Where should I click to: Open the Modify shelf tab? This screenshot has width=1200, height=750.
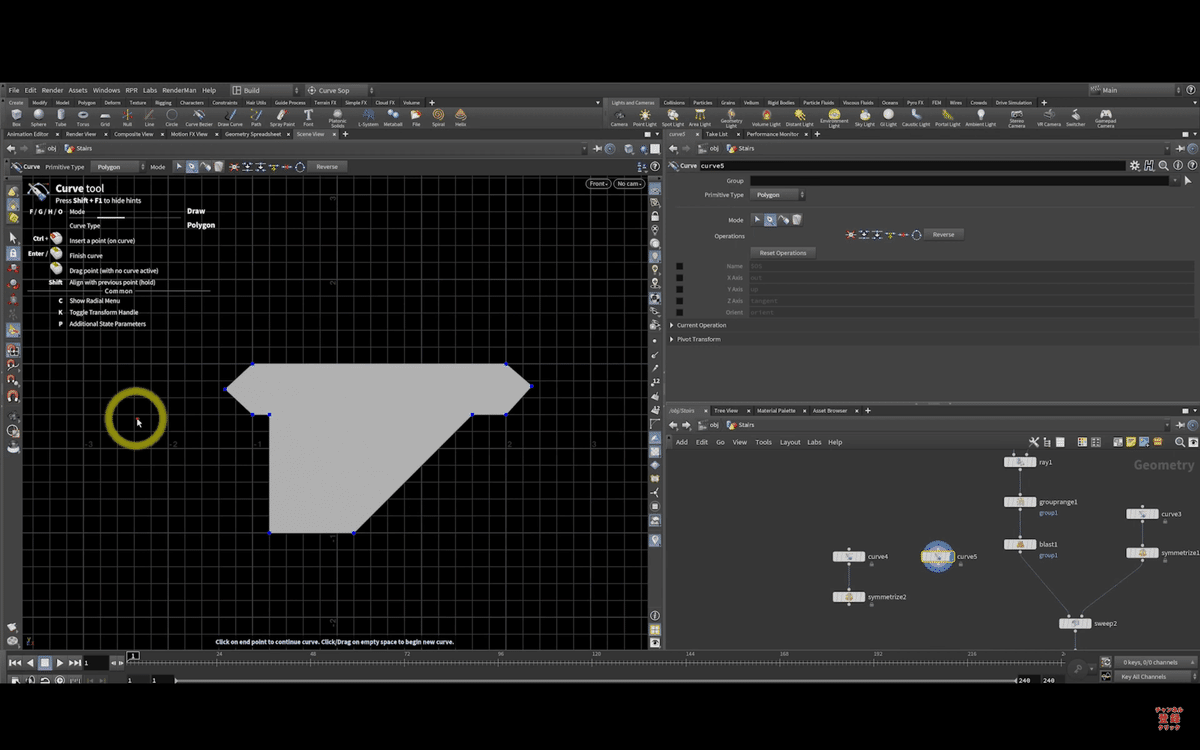click(39, 102)
